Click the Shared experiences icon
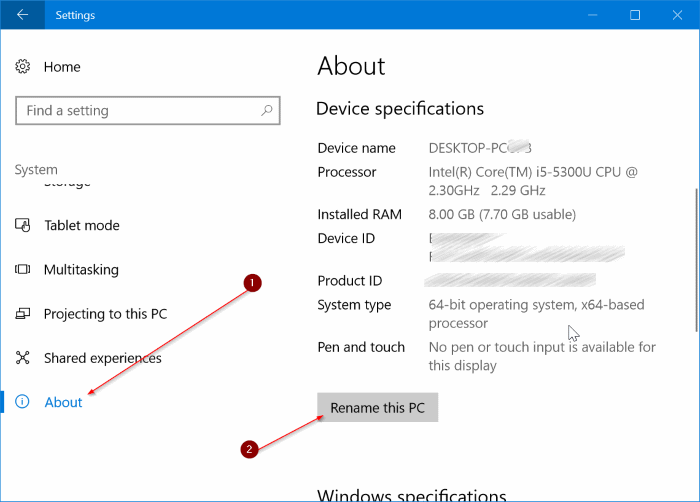Screen dimensions: 700x502 pos(22,358)
